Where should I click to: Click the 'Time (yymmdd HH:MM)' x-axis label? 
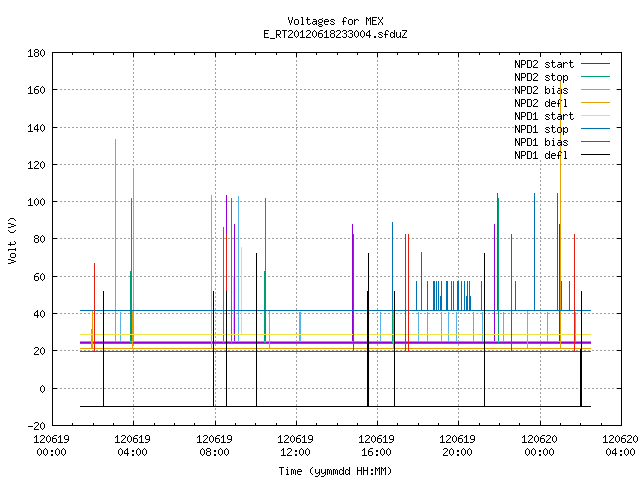(x=335, y=471)
